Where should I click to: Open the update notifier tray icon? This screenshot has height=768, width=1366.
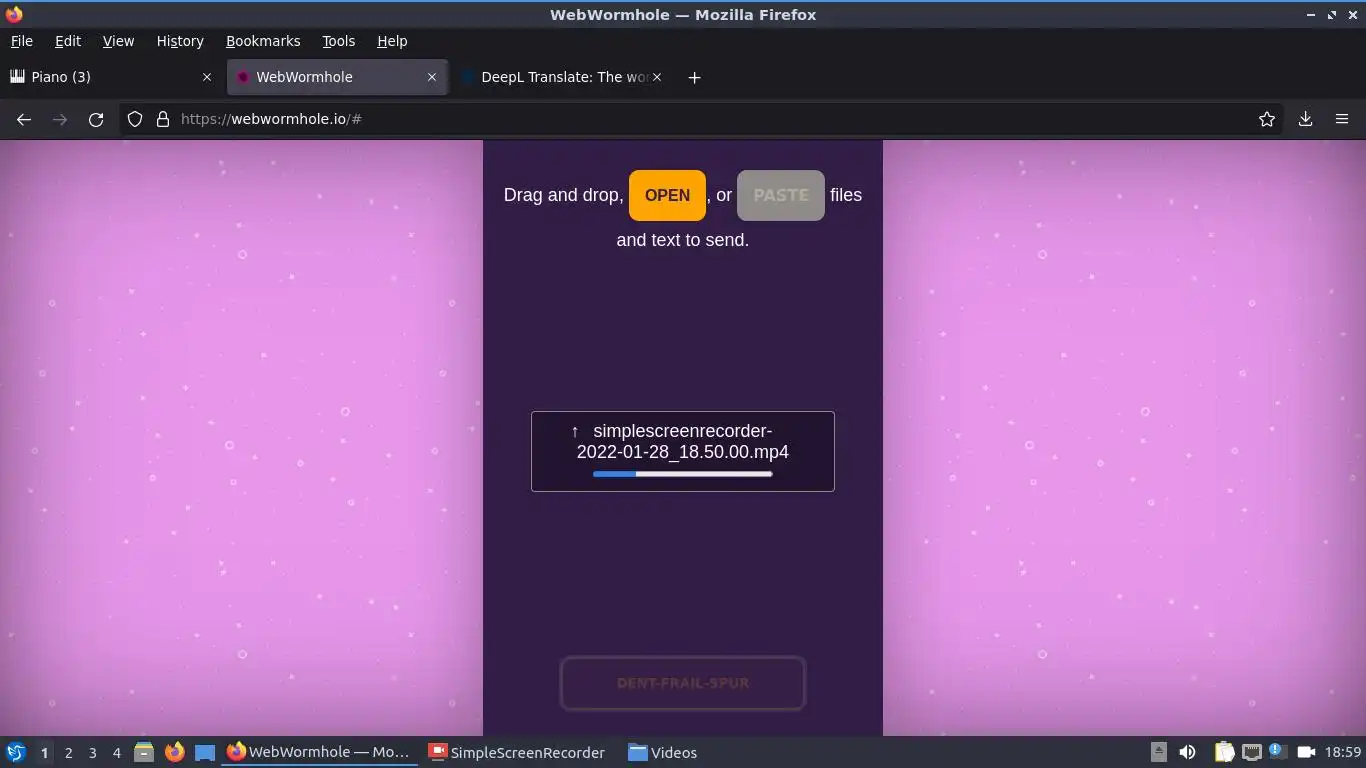(x=1277, y=751)
